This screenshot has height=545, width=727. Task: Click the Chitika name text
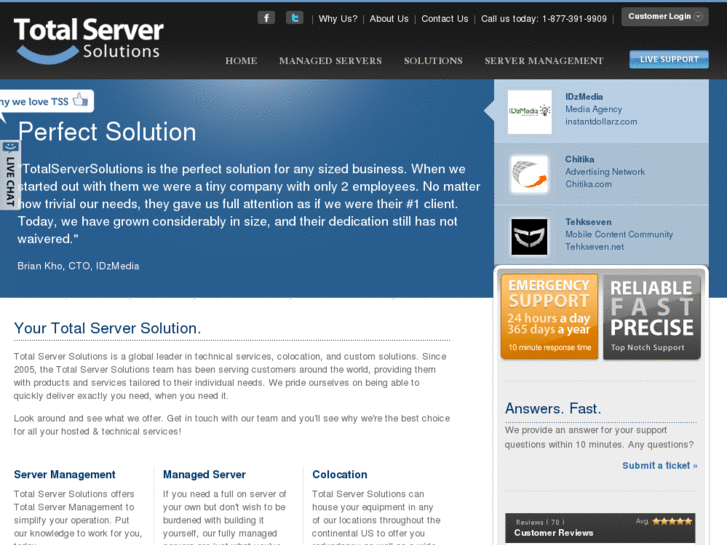coord(580,159)
